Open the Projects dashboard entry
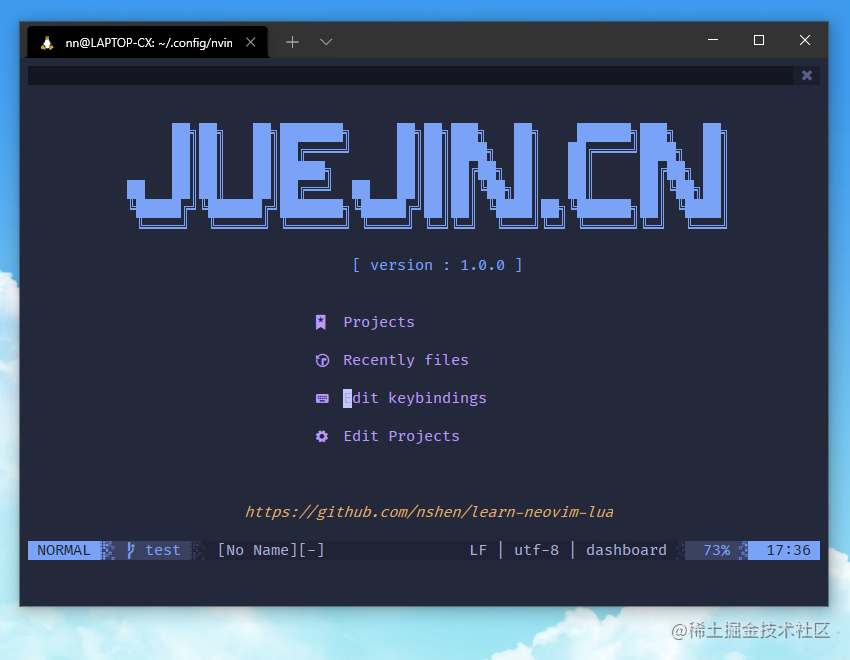 pyautogui.click(x=379, y=322)
